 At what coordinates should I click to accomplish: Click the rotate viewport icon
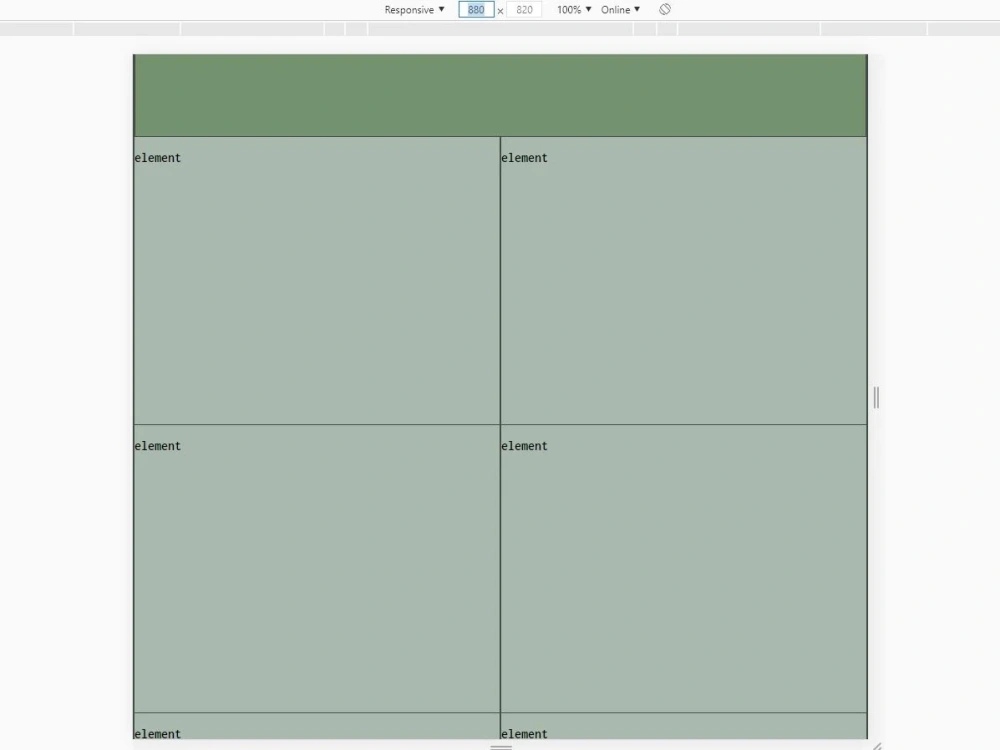coord(665,9)
